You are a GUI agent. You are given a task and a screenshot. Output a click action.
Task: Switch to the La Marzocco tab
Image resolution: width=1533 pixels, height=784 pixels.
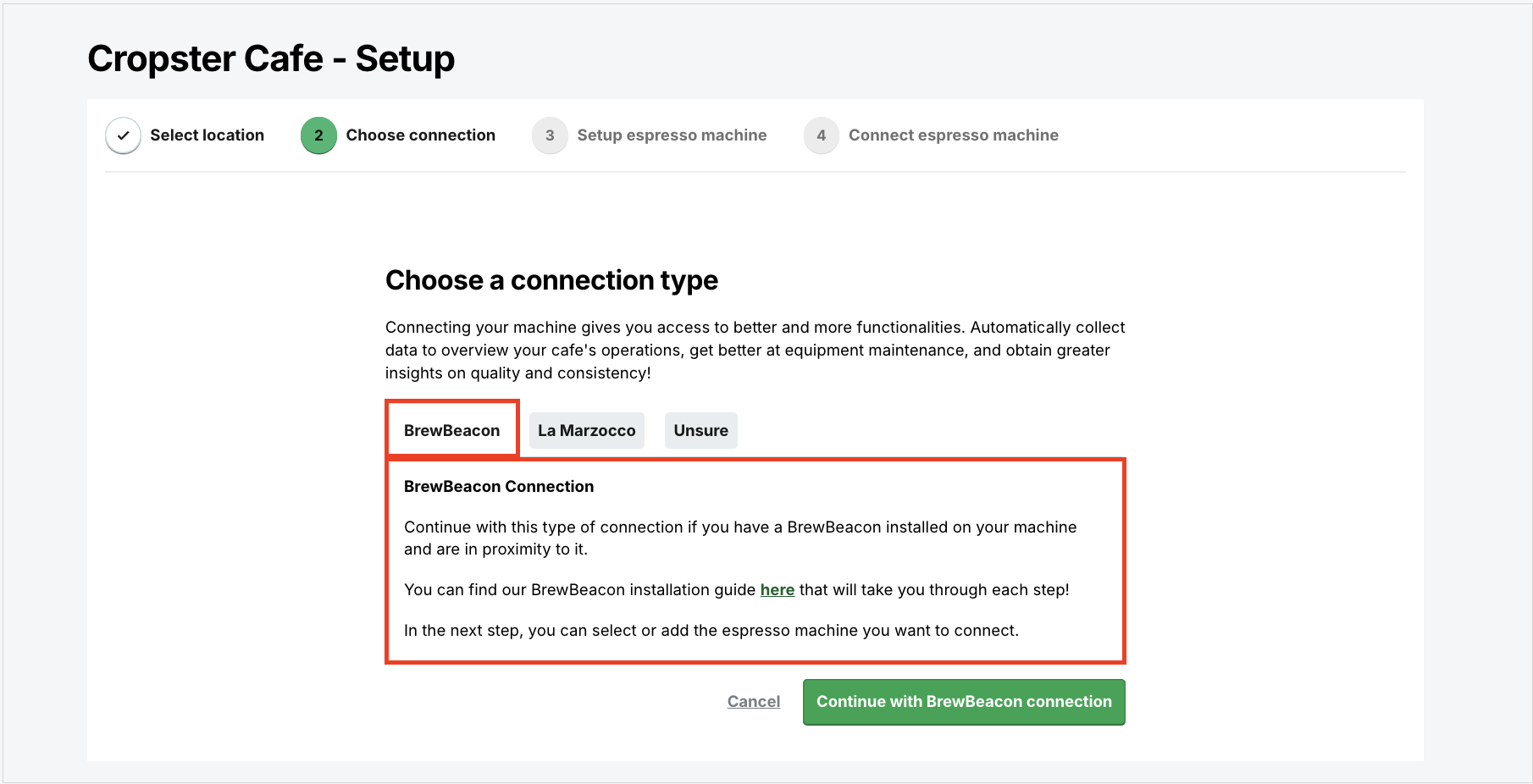coord(586,430)
